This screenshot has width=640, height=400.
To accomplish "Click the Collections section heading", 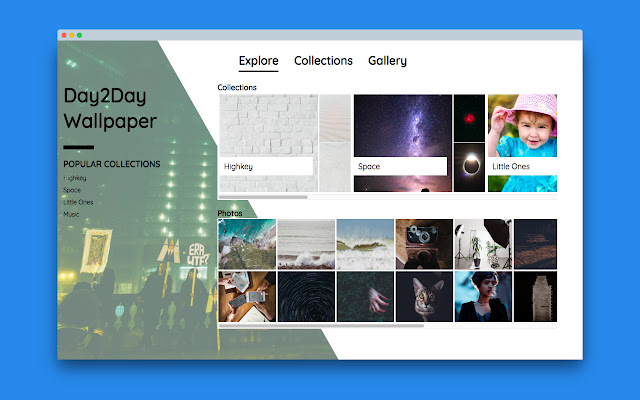I will click(x=237, y=87).
